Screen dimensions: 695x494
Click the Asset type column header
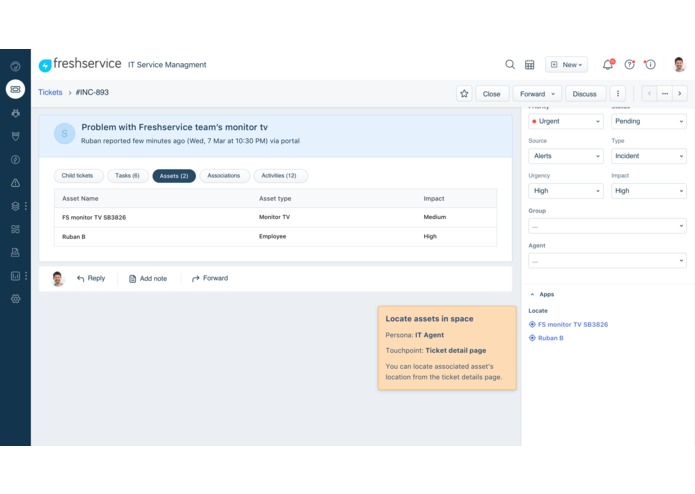pos(275,198)
